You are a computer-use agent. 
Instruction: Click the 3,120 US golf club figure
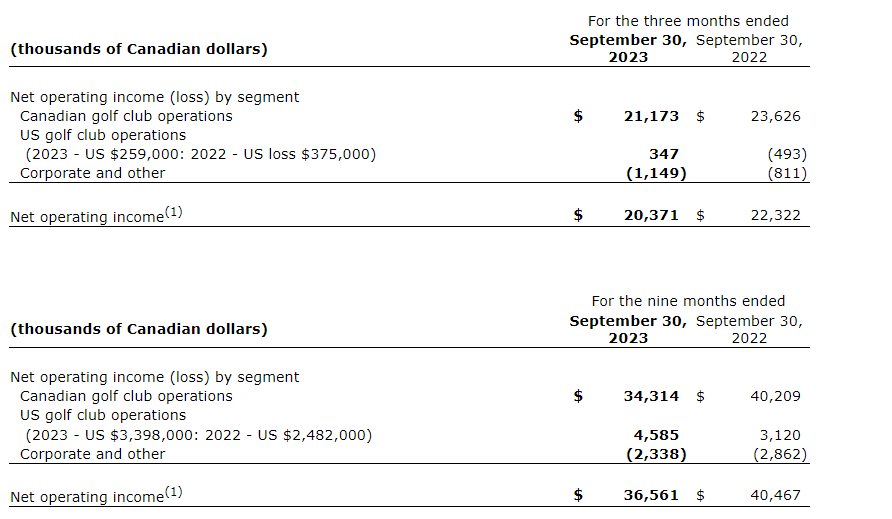coord(781,435)
